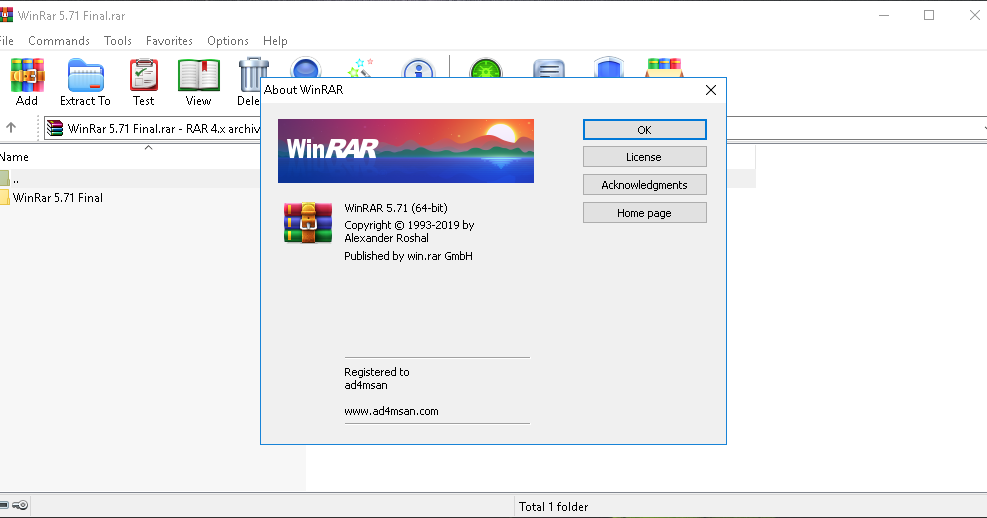Click the sort arrow above Name column
This screenshot has width=987, height=518.
pos(149,147)
